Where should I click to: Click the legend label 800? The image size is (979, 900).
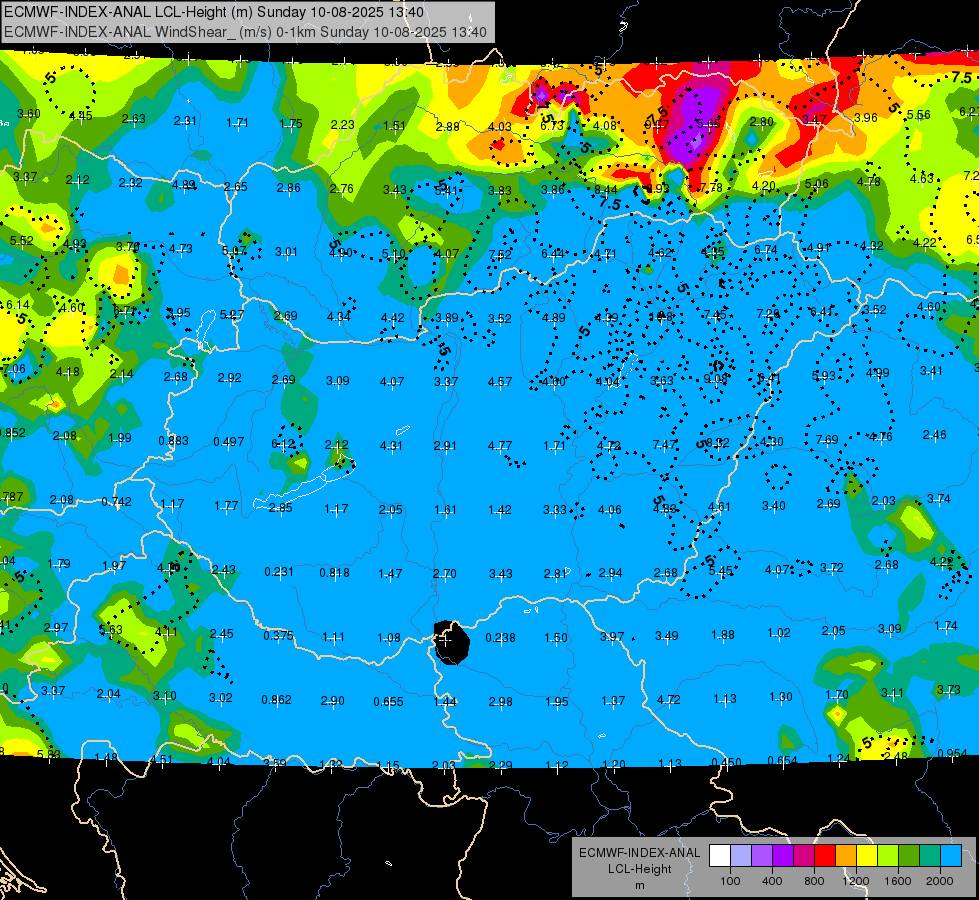click(x=814, y=881)
